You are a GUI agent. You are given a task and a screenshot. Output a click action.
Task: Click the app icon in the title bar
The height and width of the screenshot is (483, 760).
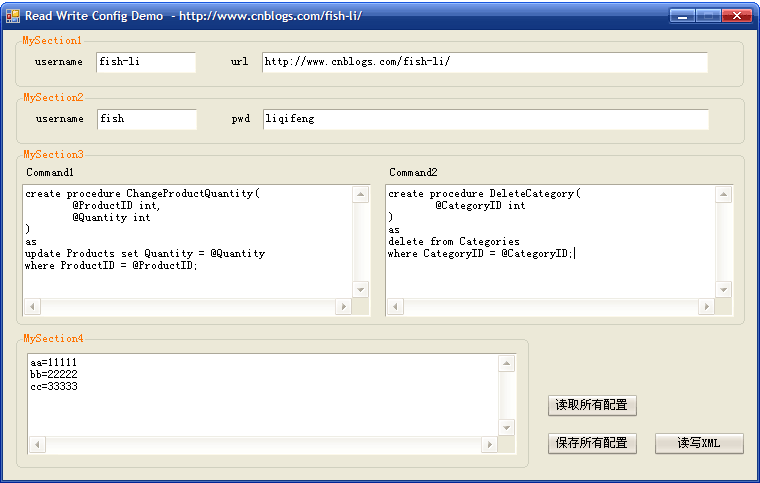[13, 16]
